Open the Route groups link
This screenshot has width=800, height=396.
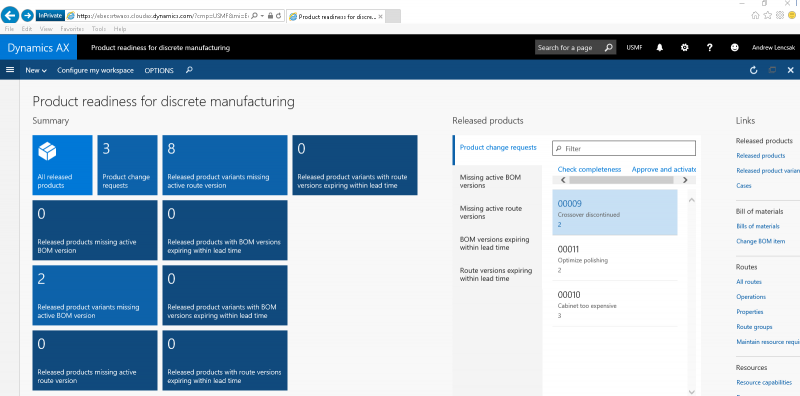754,327
